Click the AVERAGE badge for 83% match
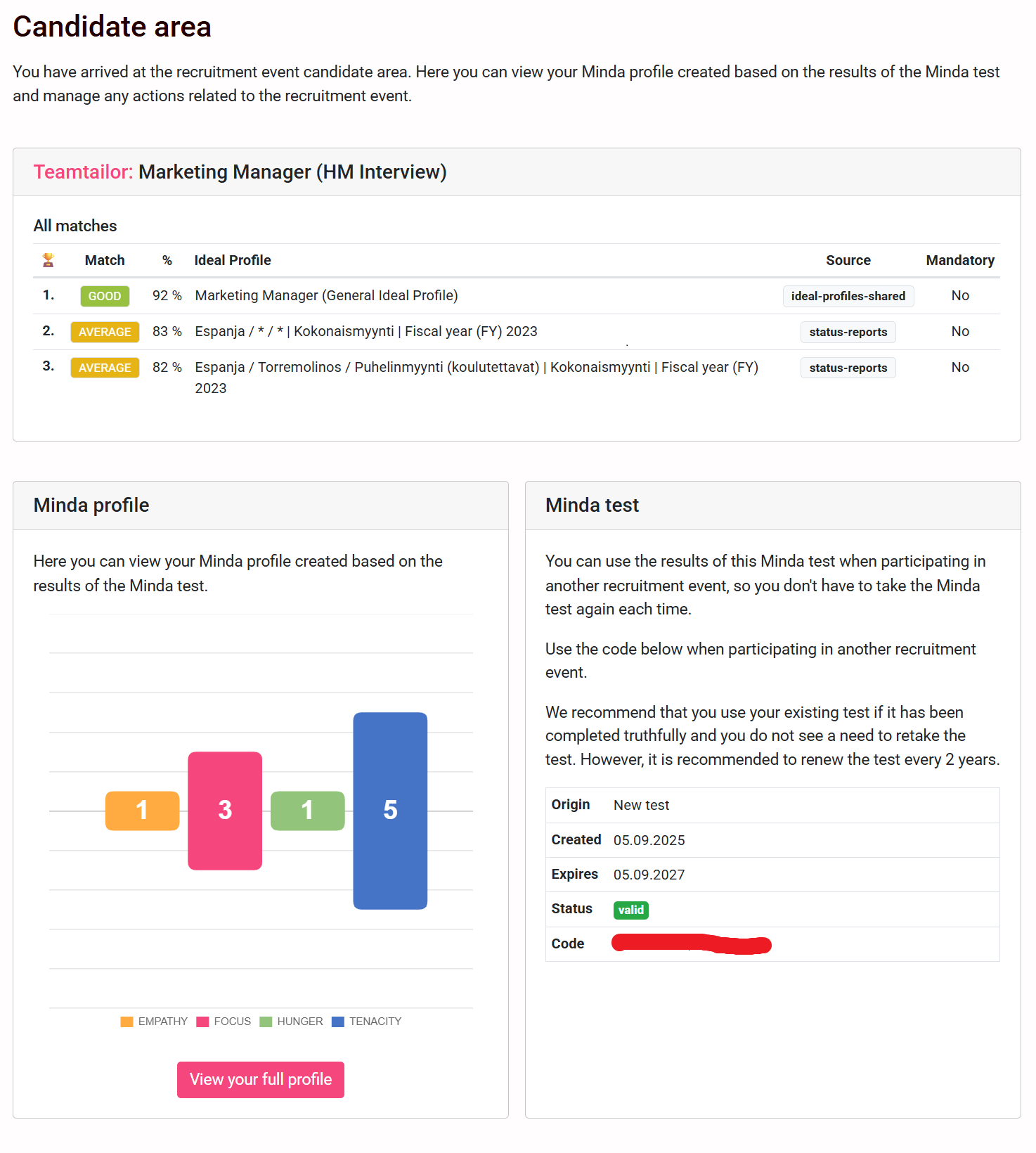Image resolution: width=1036 pixels, height=1153 pixels. [105, 332]
